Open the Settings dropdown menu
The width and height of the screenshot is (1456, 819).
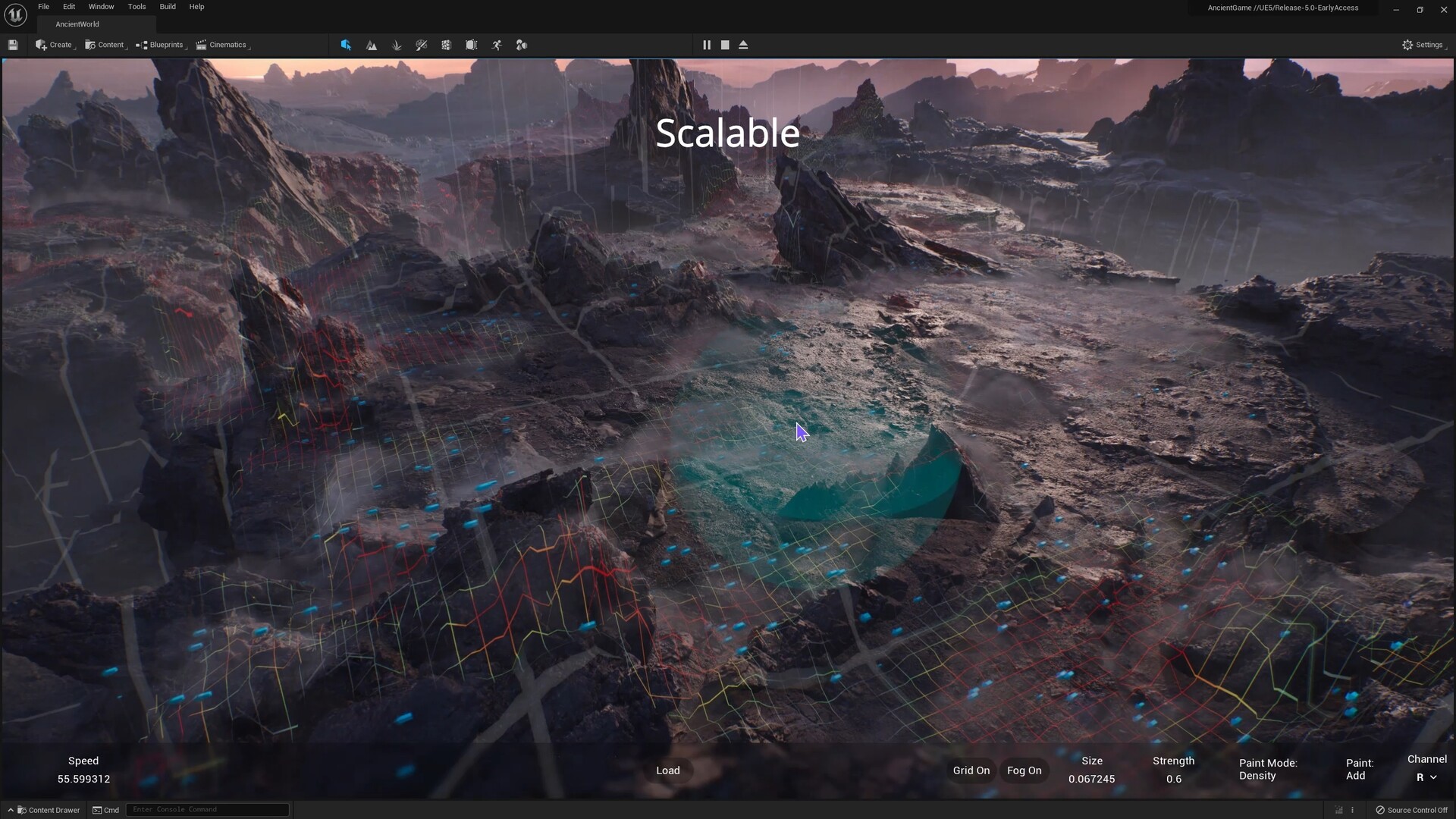(1424, 45)
